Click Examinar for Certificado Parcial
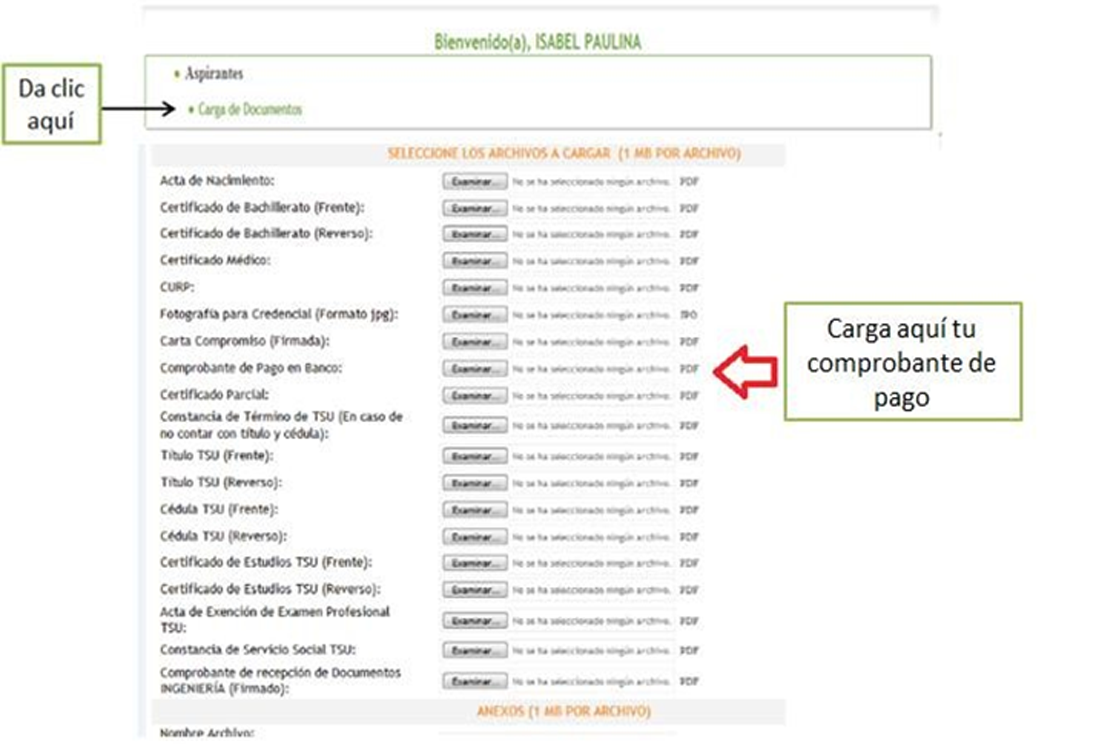 474,396
